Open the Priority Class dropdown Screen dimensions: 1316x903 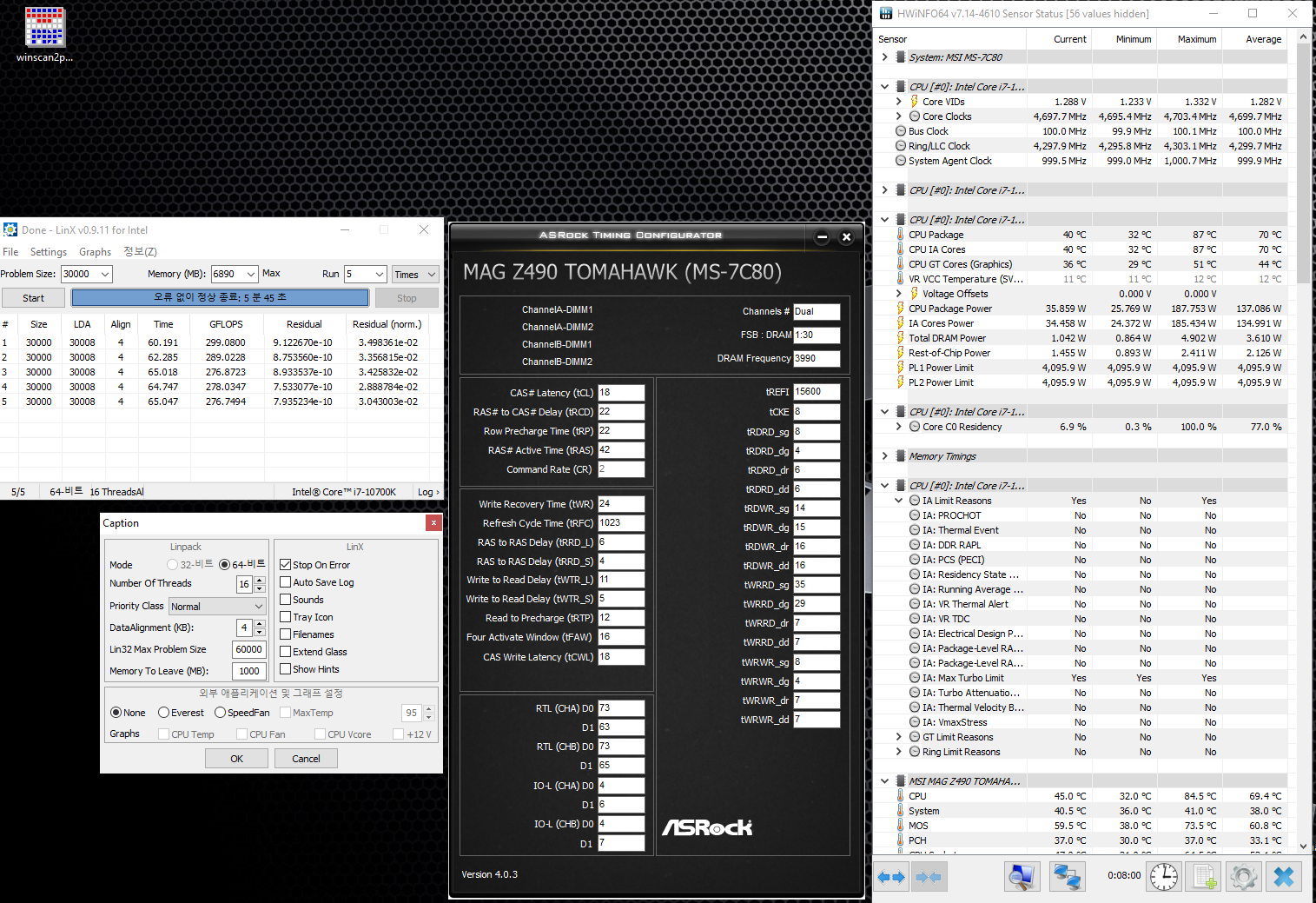(216, 606)
